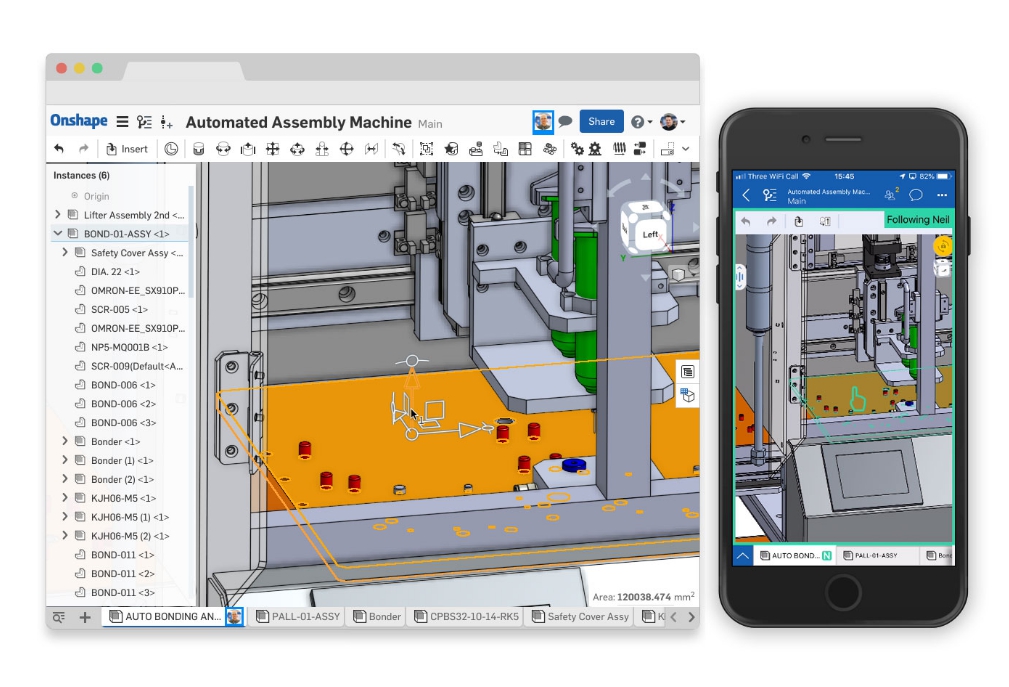The width and height of the screenshot is (1009, 687).
Task: Switch to the PALL-01-ASSY desktop tab
Action: 299,617
